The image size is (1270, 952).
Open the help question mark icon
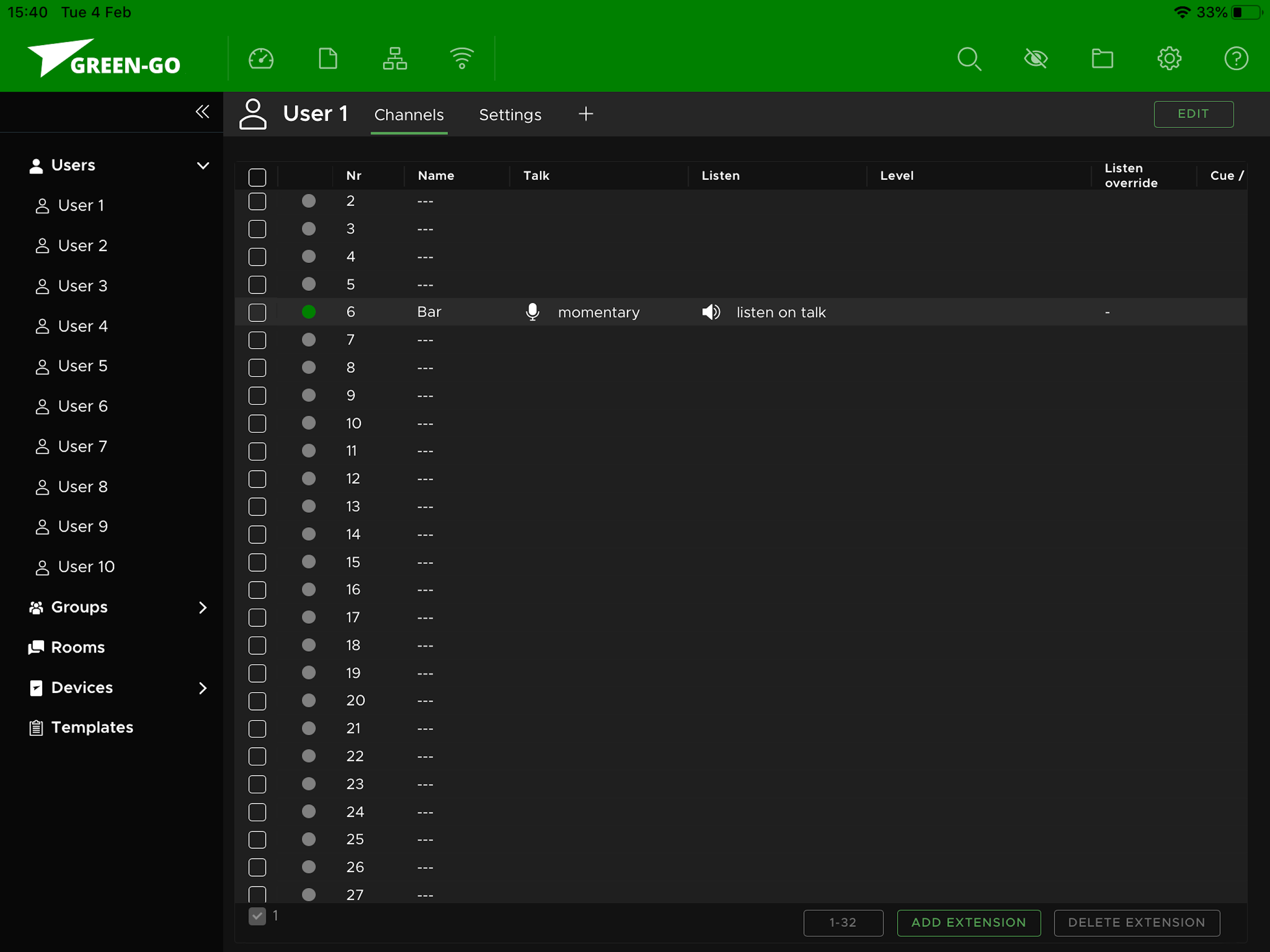1236,59
